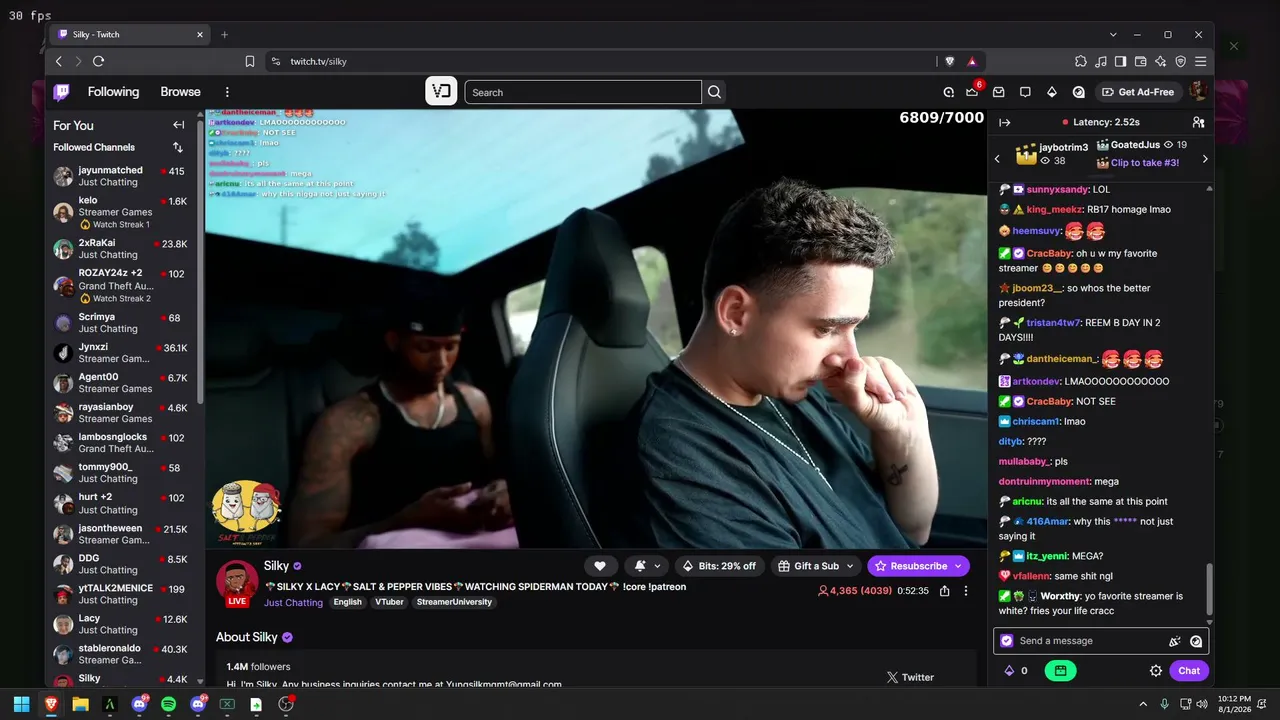The image size is (1280, 720).
Task: Go back in browser history
Action: pos(59,61)
